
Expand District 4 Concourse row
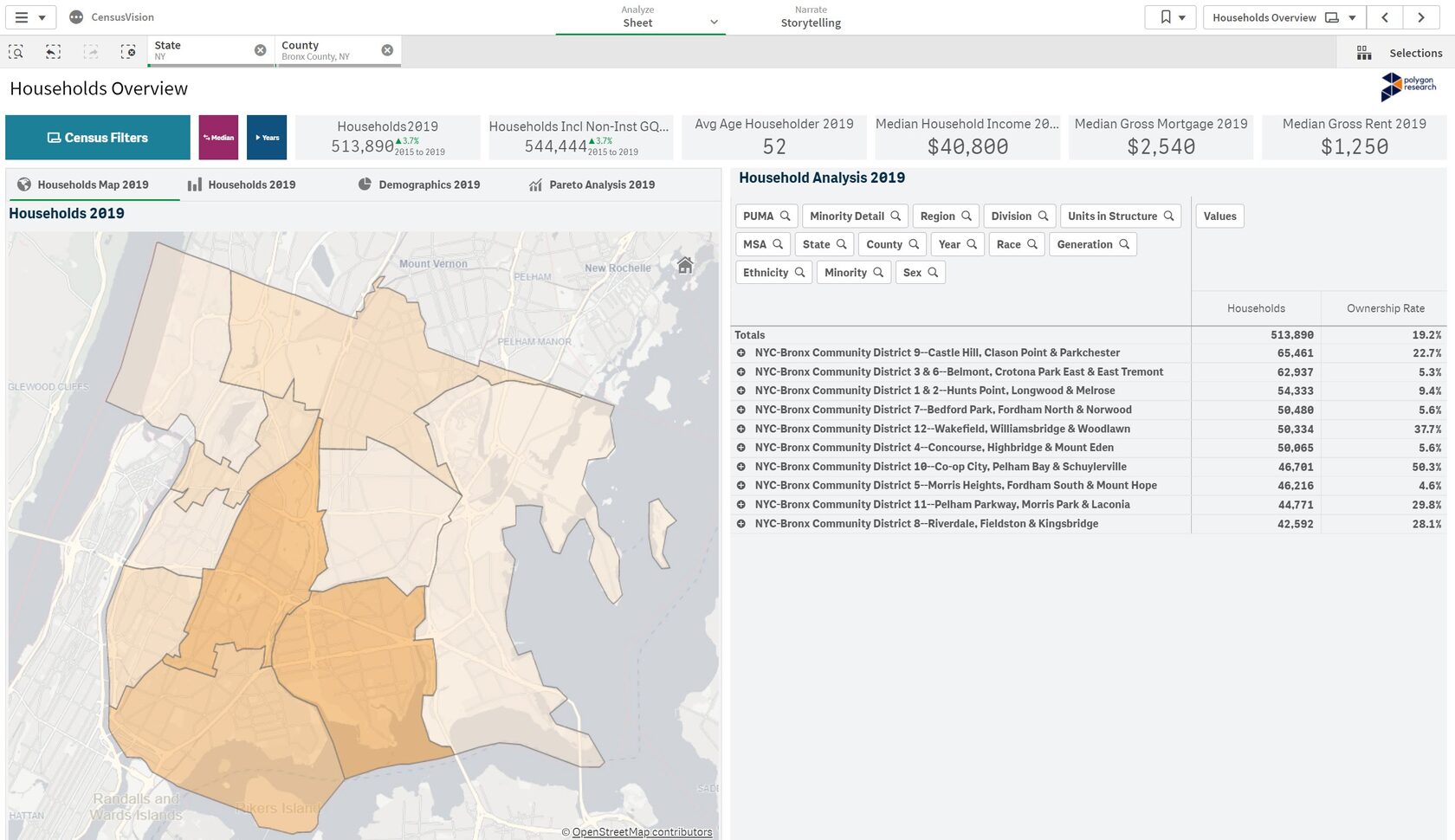tap(741, 448)
